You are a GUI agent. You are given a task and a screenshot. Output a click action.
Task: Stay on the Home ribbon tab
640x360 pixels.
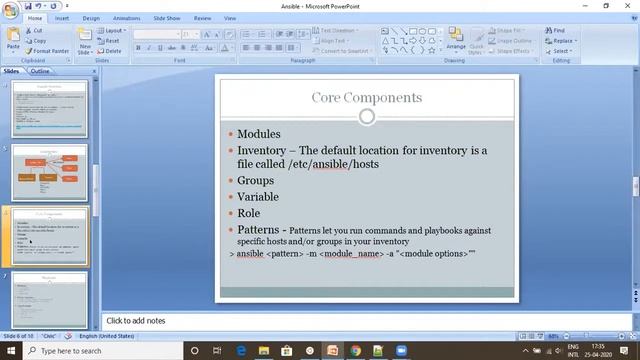click(x=35, y=18)
